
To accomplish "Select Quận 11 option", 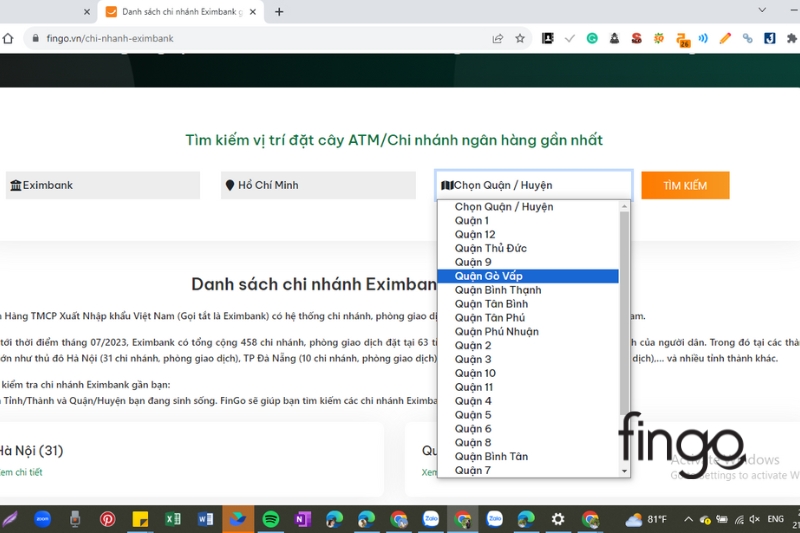I will coord(528,387).
